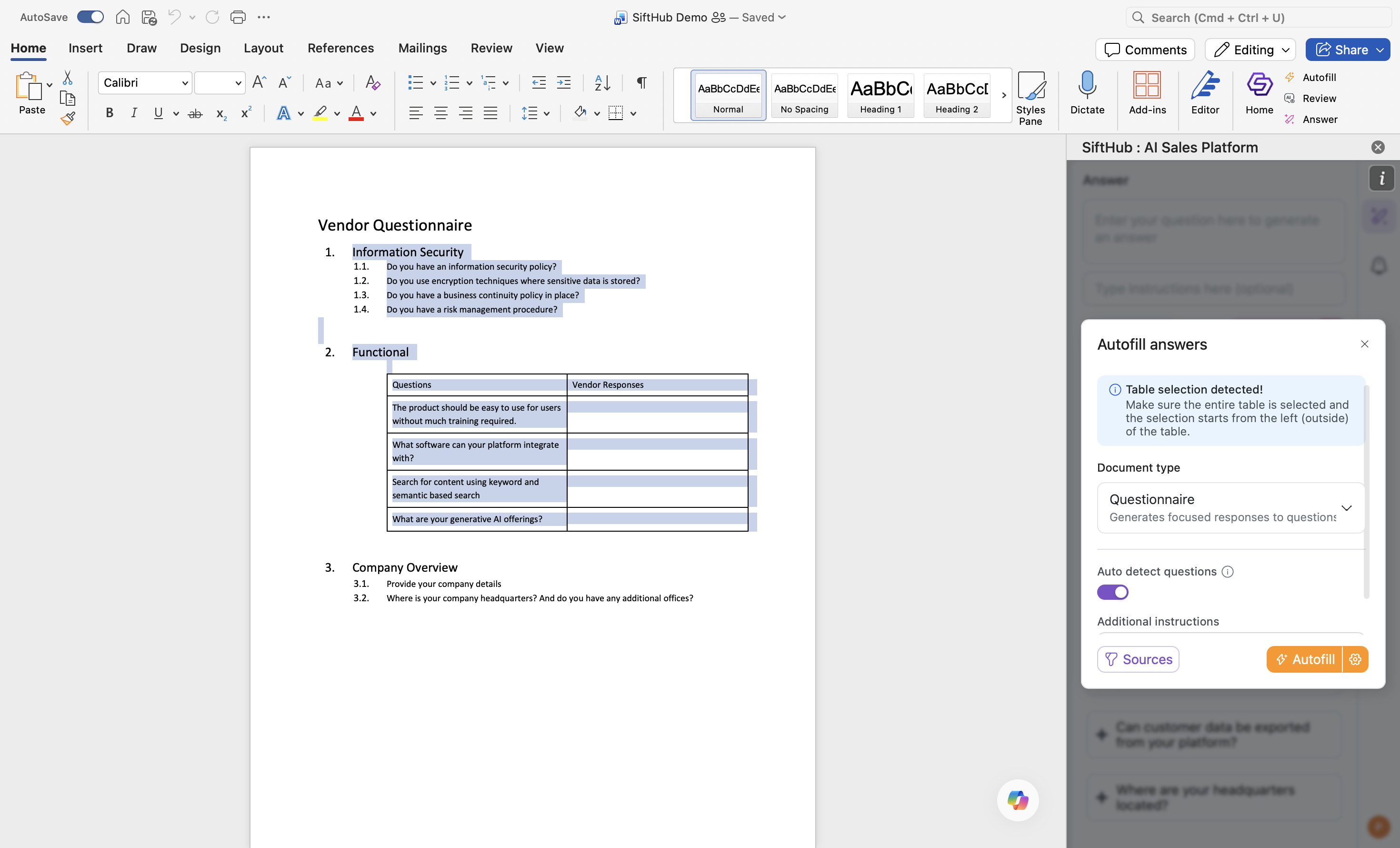Image resolution: width=1400 pixels, height=848 pixels.
Task: Click the Autofill settings gear icon
Action: [x=1355, y=659]
